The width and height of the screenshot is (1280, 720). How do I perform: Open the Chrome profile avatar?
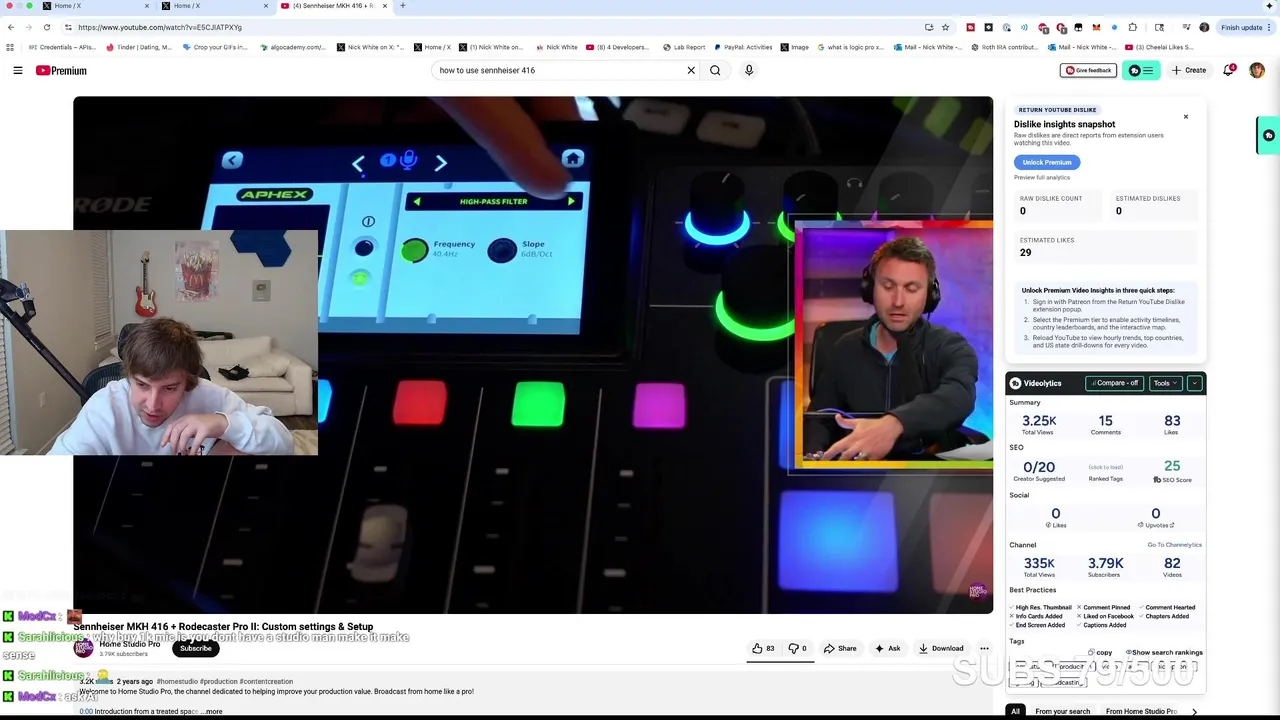coord(1204,27)
